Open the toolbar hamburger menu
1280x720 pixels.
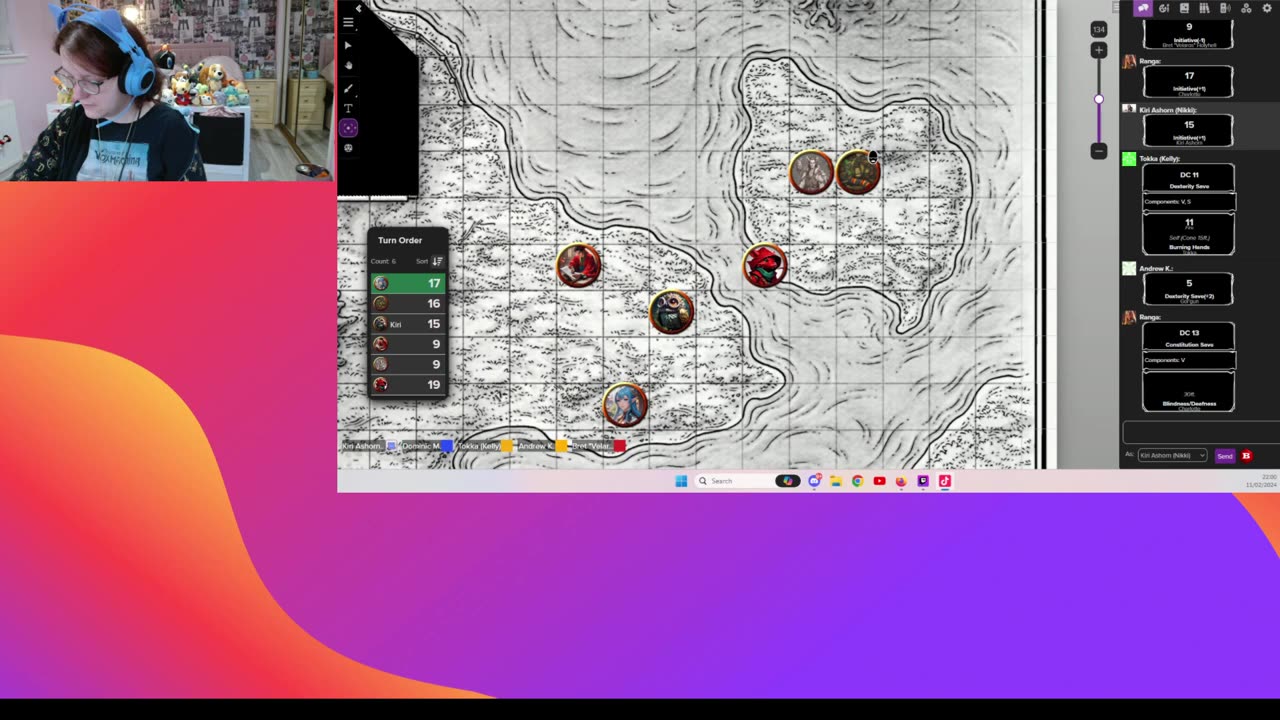click(348, 22)
